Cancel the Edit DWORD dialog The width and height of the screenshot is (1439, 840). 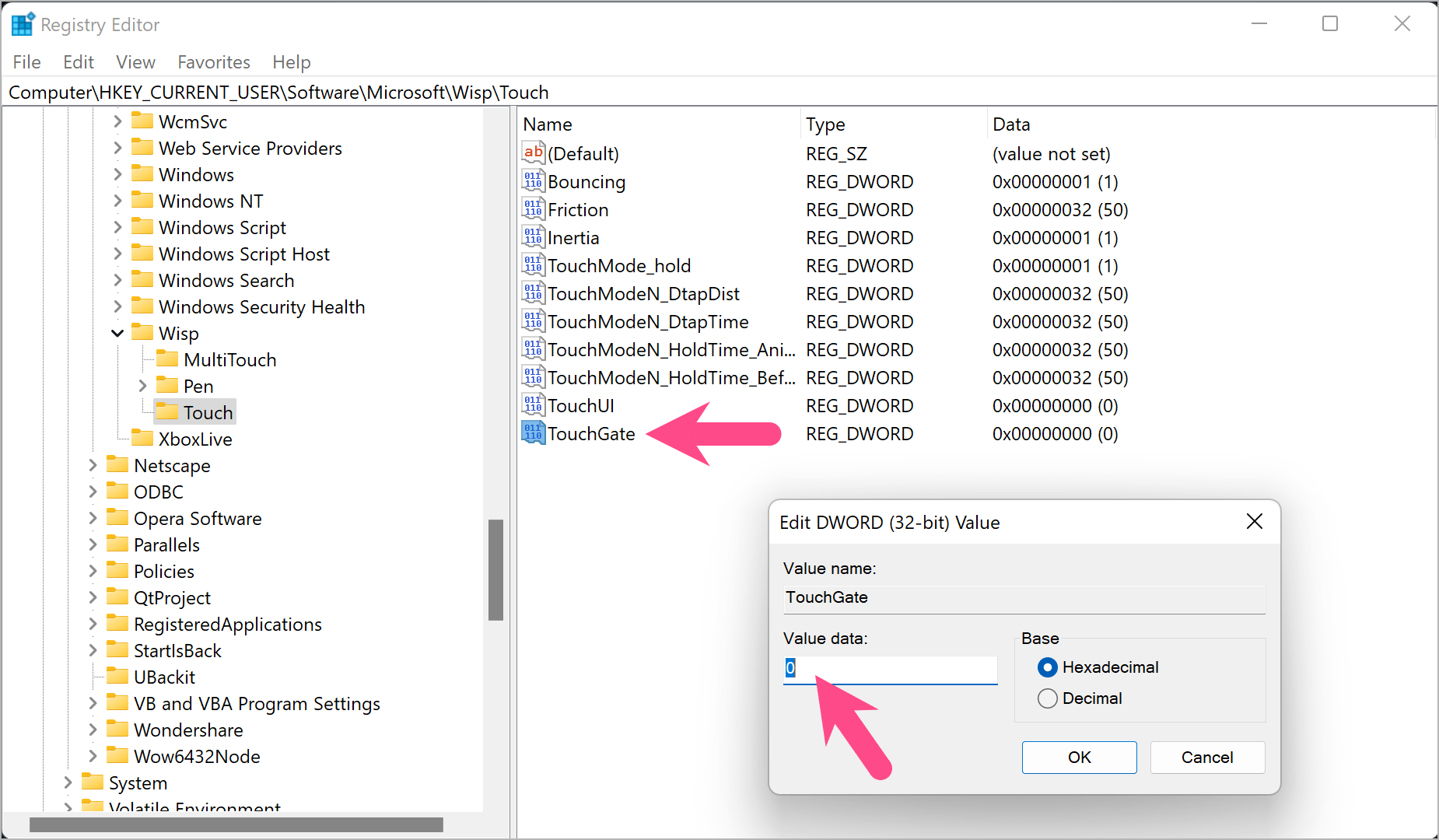[1206, 757]
